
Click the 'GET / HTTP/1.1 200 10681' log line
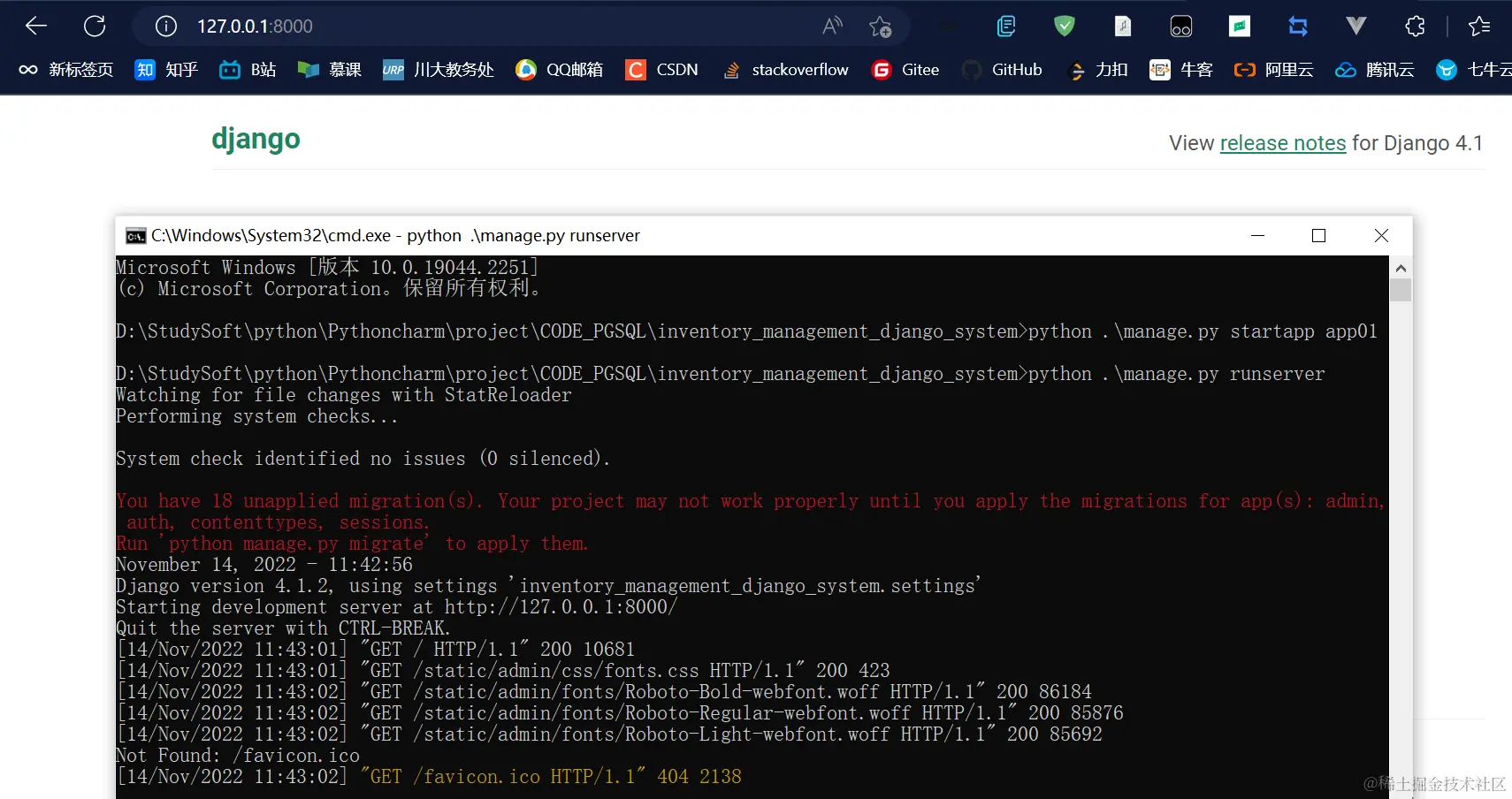click(x=376, y=650)
